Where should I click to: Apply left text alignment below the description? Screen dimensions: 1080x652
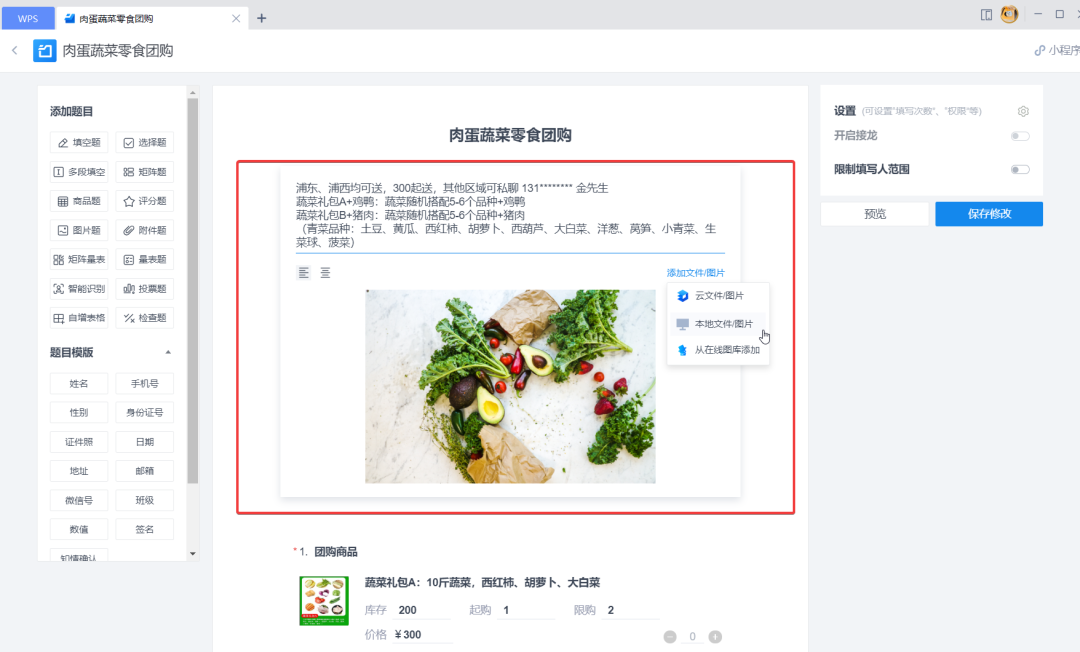pyautogui.click(x=303, y=271)
